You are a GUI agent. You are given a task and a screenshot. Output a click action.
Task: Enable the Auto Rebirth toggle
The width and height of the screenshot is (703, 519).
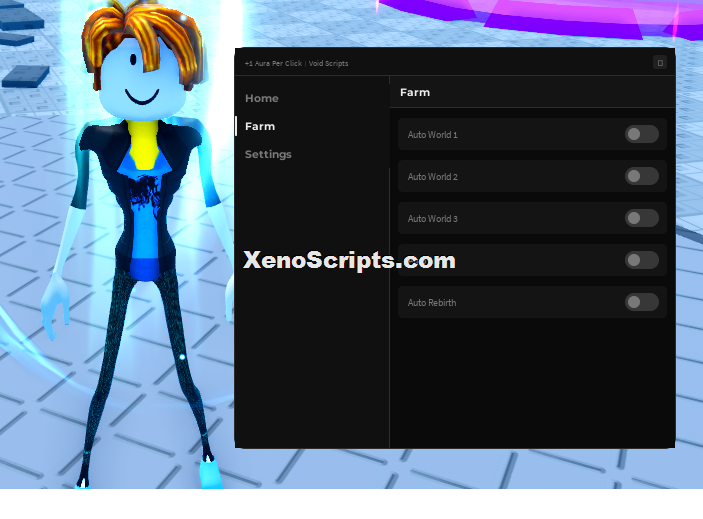pyautogui.click(x=642, y=302)
